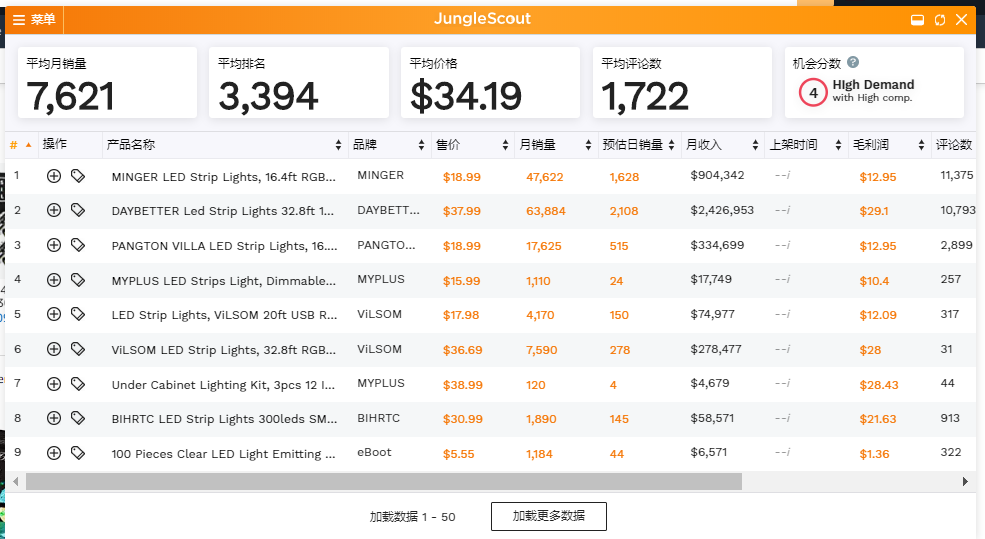Click the 7,590 monthly sales cell
985x539 pixels.
coord(541,350)
